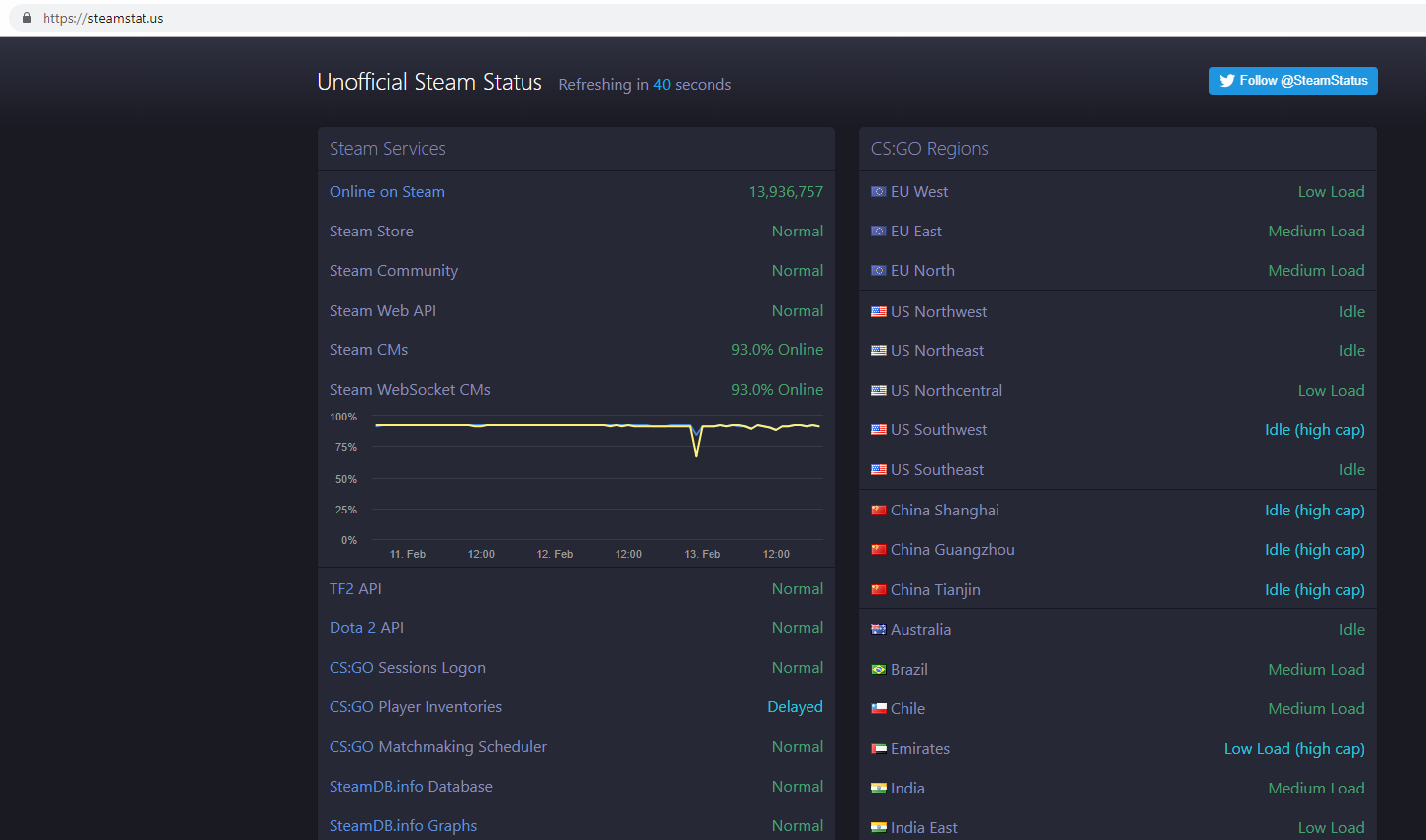Click the refresh countdown text
The image size is (1426, 840).
645,85
